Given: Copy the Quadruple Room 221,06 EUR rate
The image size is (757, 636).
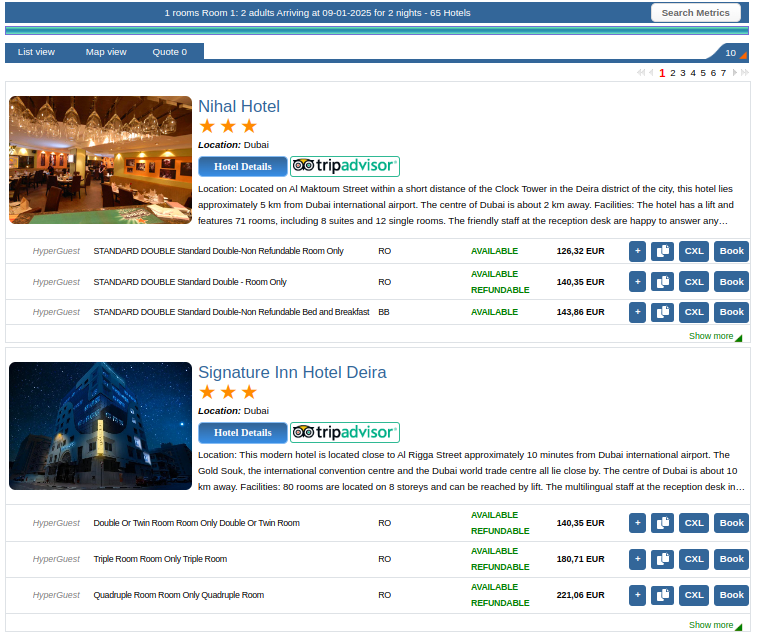Looking at the screenshot, I should click(662, 595).
